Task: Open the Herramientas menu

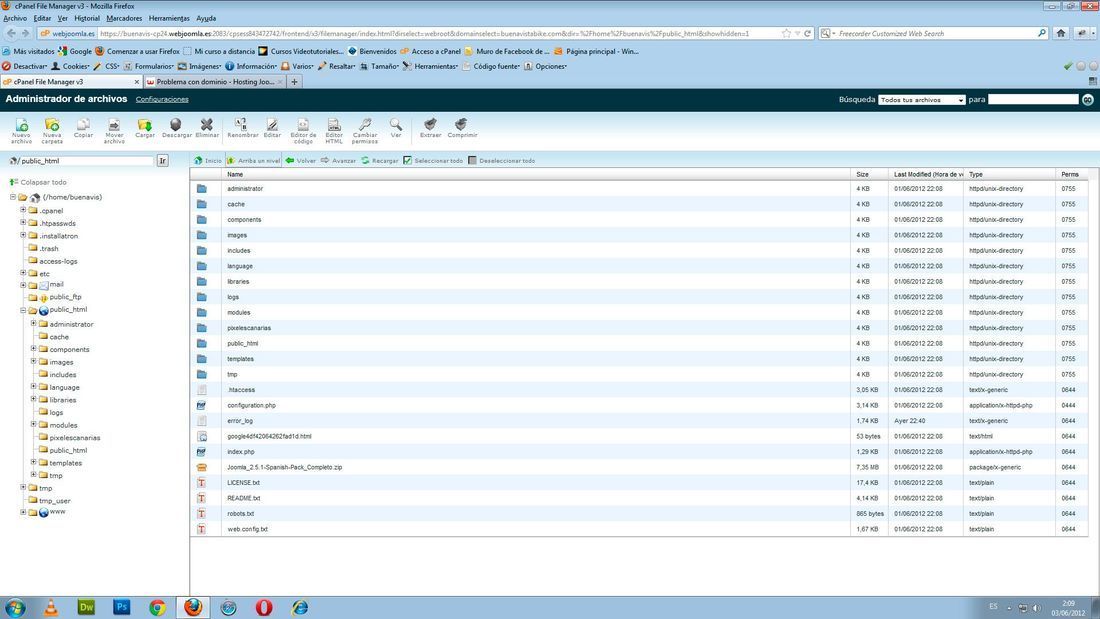Action: 169,18
